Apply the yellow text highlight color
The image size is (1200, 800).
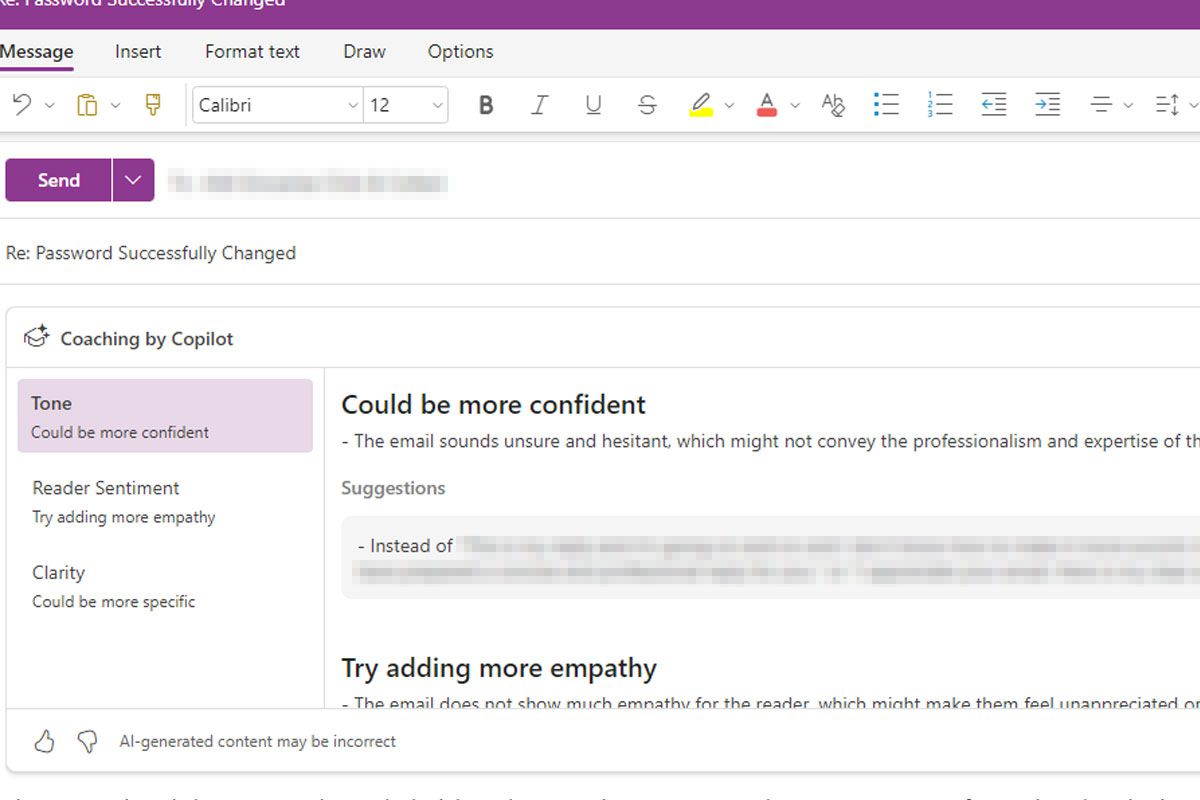tap(701, 105)
